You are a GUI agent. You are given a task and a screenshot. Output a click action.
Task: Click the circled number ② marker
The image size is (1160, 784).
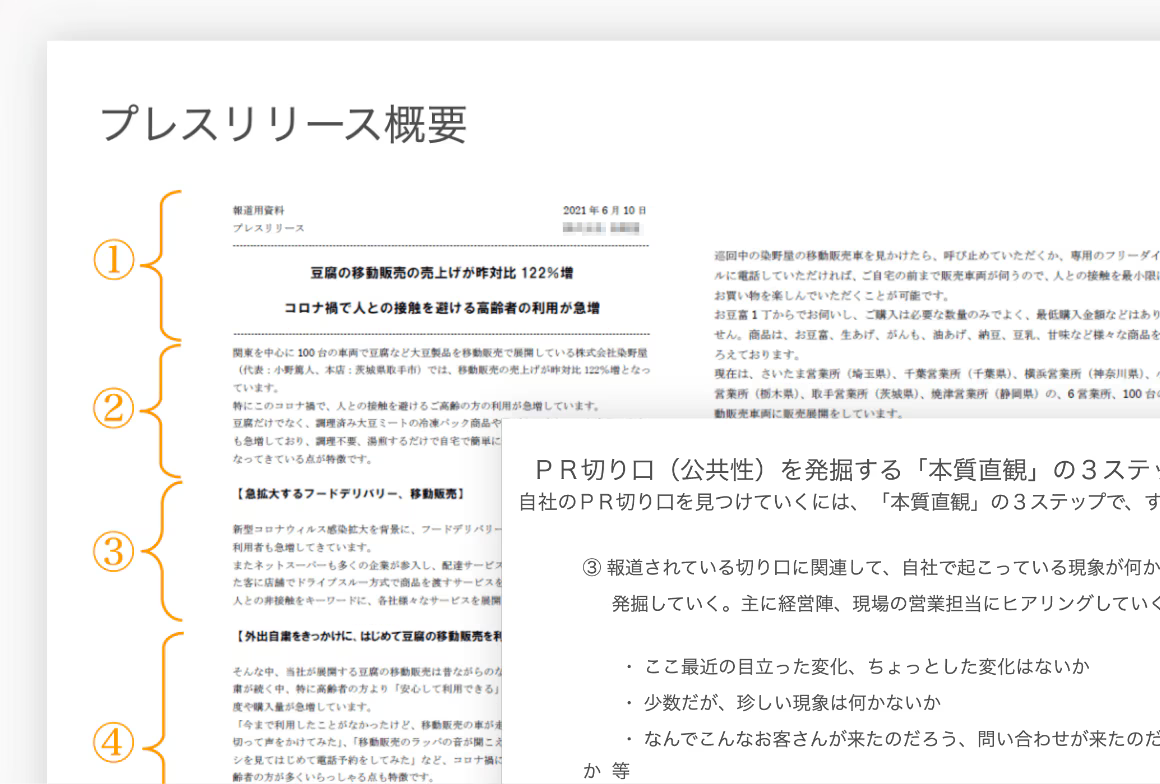[x=114, y=407]
